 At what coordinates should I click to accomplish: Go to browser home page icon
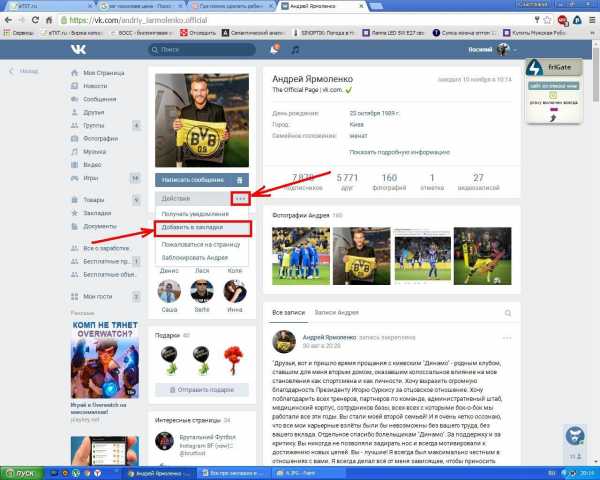49,20
